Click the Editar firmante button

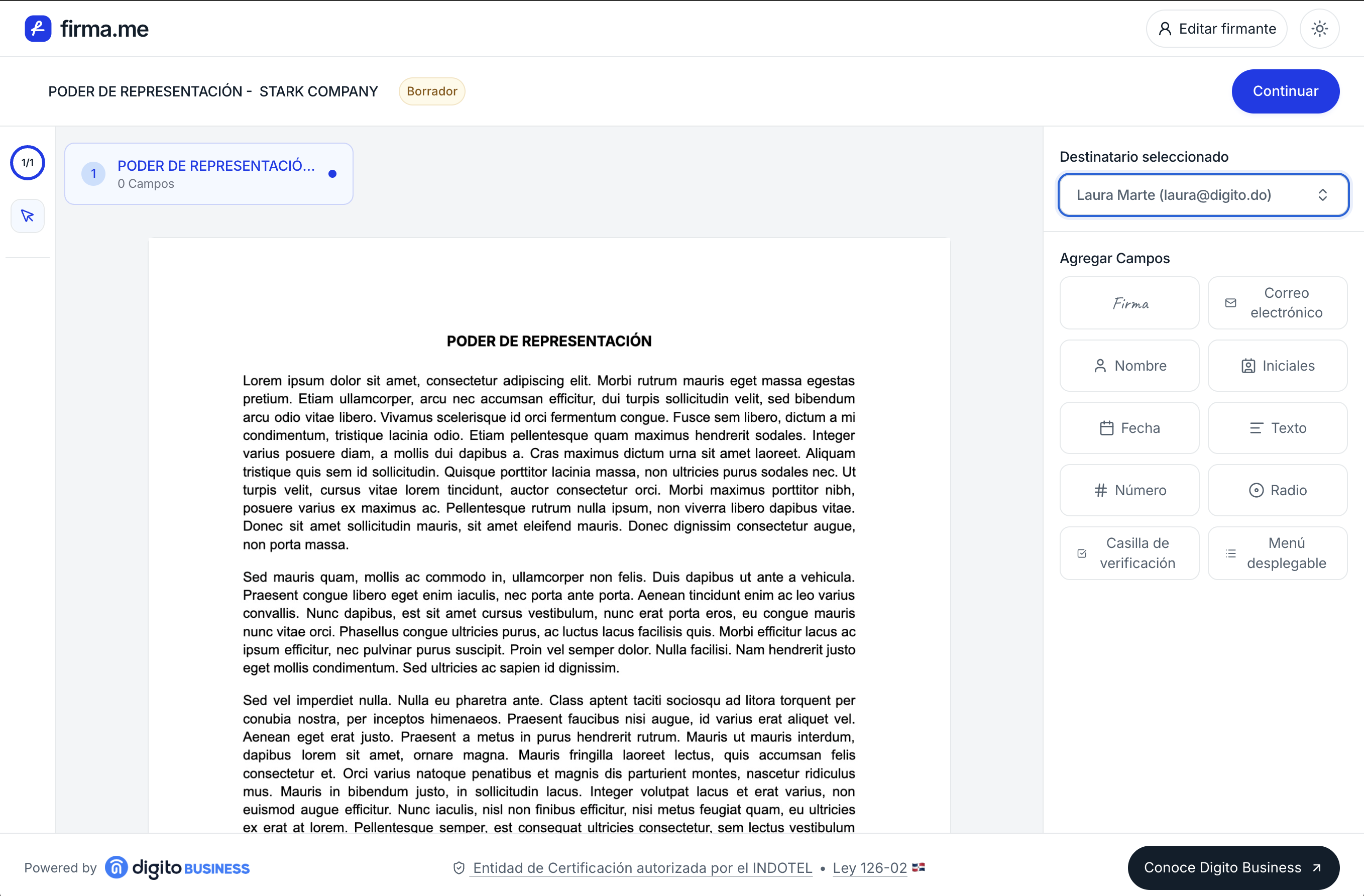[1216, 29]
